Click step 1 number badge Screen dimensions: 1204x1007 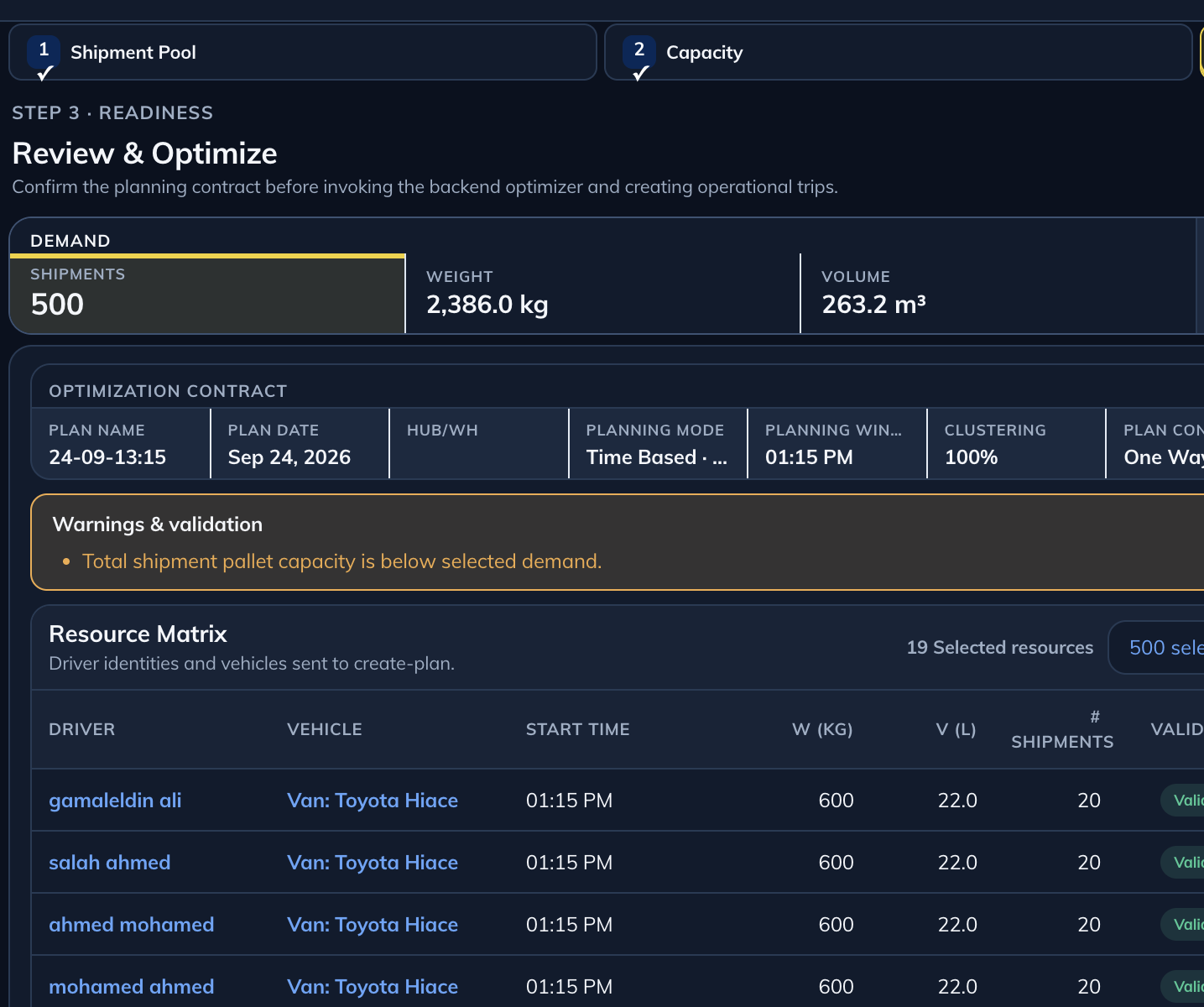[x=44, y=51]
